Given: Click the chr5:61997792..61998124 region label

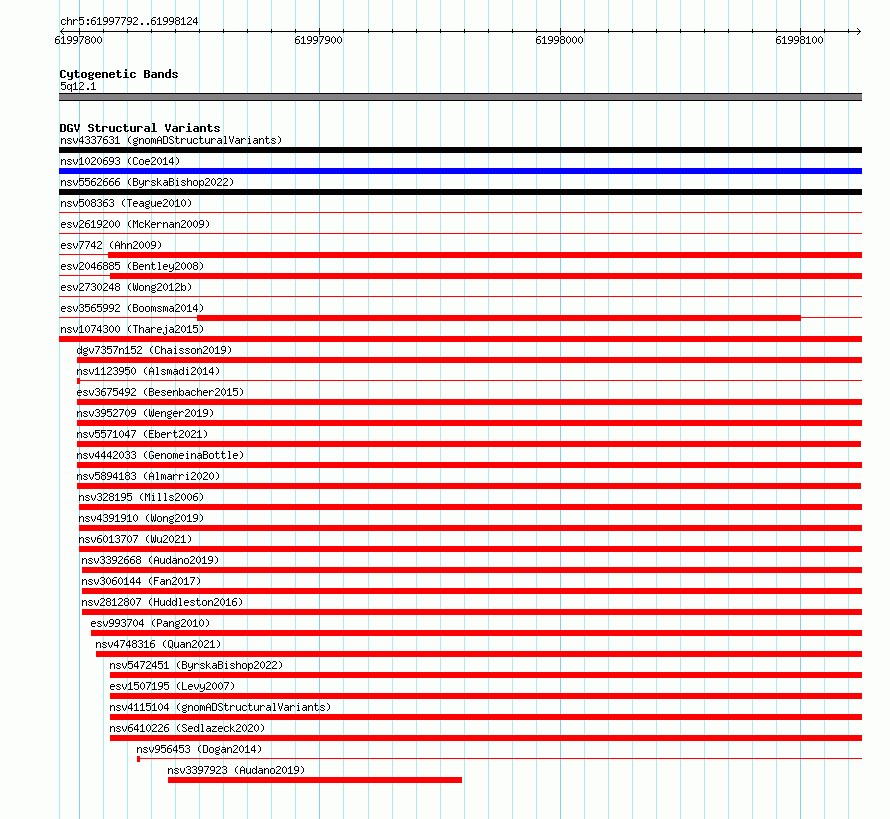Looking at the screenshot, I should coord(129,21).
